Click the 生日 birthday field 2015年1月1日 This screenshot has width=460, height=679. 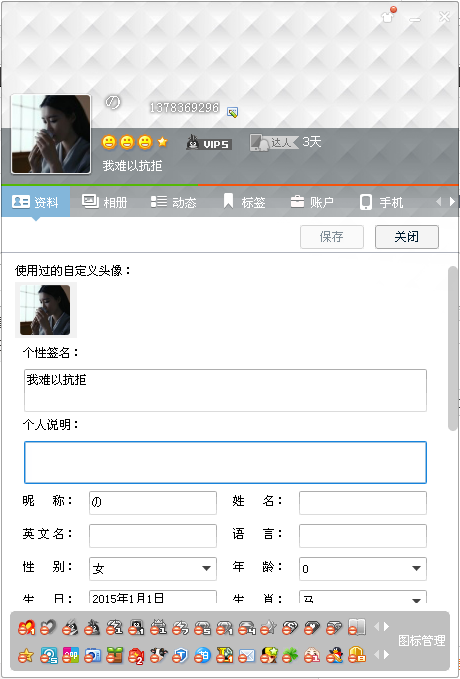pyautogui.click(x=152, y=598)
